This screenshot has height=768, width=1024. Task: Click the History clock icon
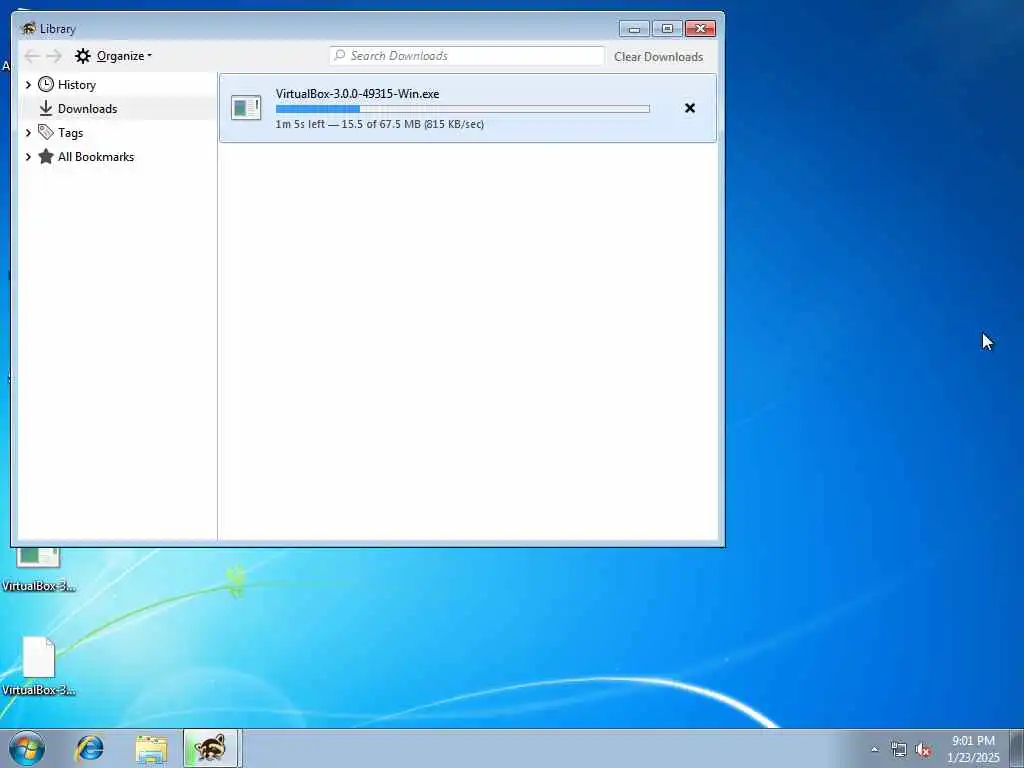(x=46, y=84)
